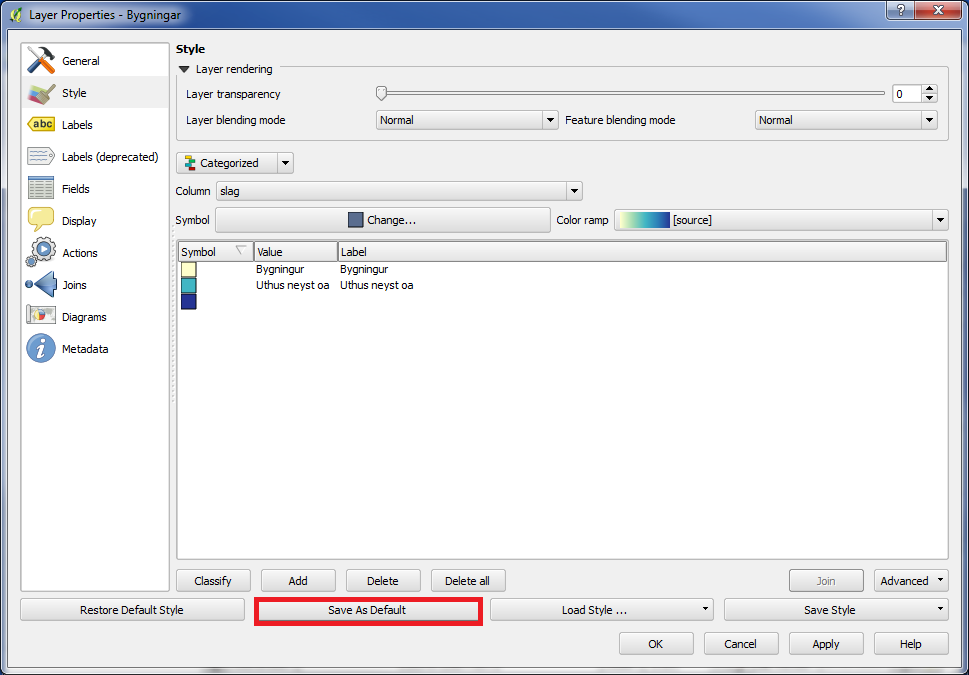Open the Labels abc tag icon
Image resolution: width=969 pixels, height=675 pixels.
[41, 125]
